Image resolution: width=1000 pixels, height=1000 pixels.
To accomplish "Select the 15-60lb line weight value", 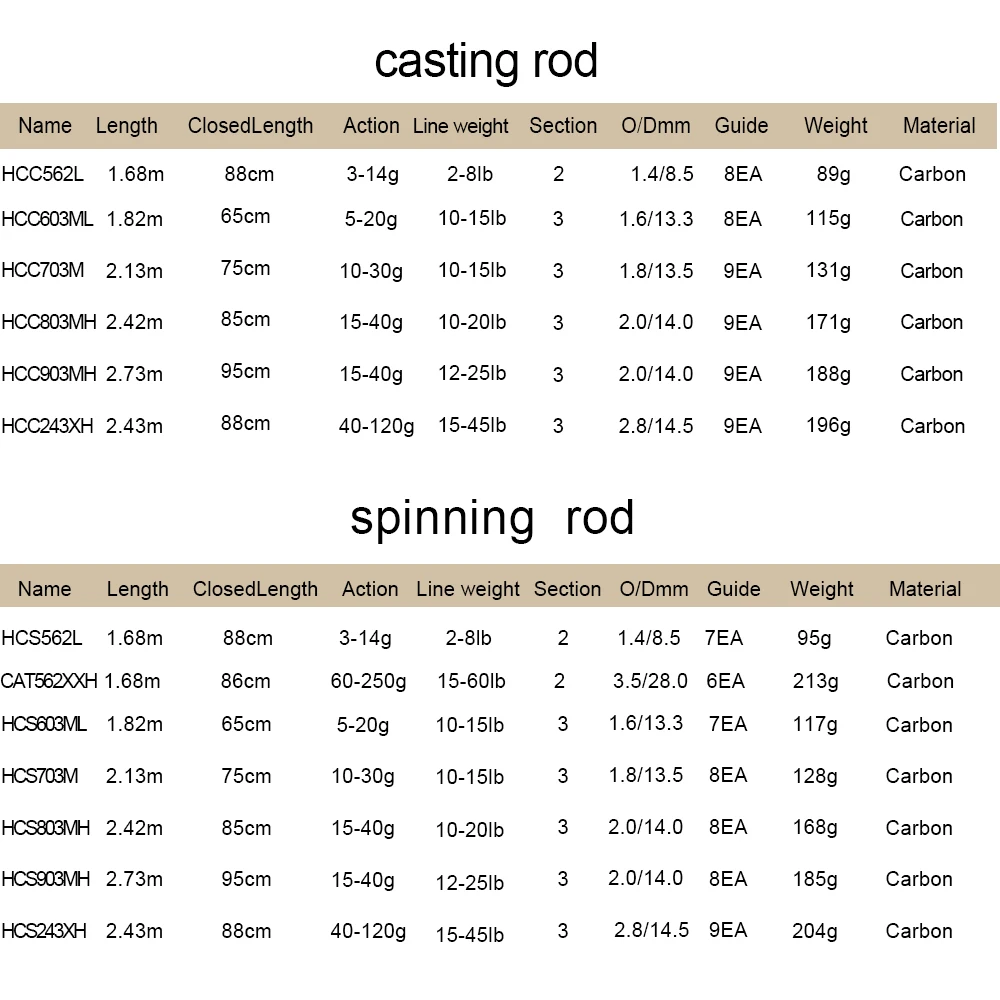I will point(471,681).
